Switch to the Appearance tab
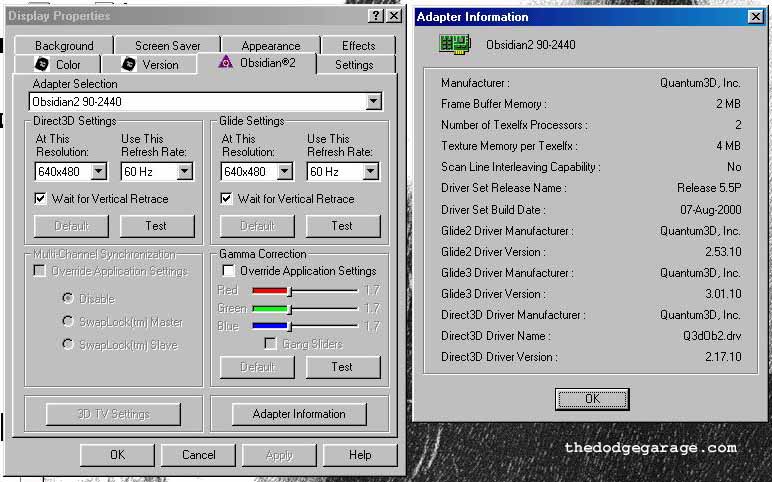 [271, 46]
